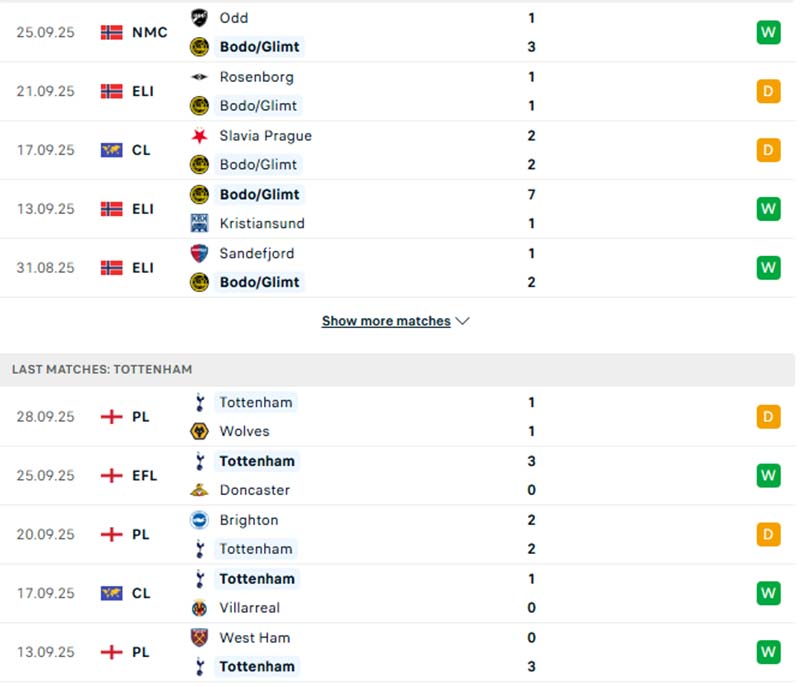Click the Tottenham cockerel crest
The height and width of the screenshot is (687, 800).
[200, 402]
